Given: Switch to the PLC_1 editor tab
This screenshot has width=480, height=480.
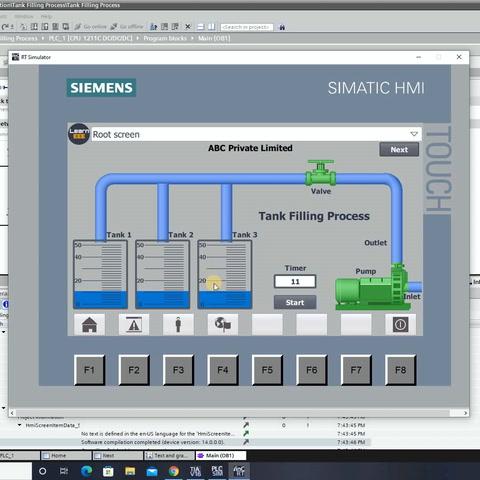Looking at the screenshot, I should click(x=19, y=455).
